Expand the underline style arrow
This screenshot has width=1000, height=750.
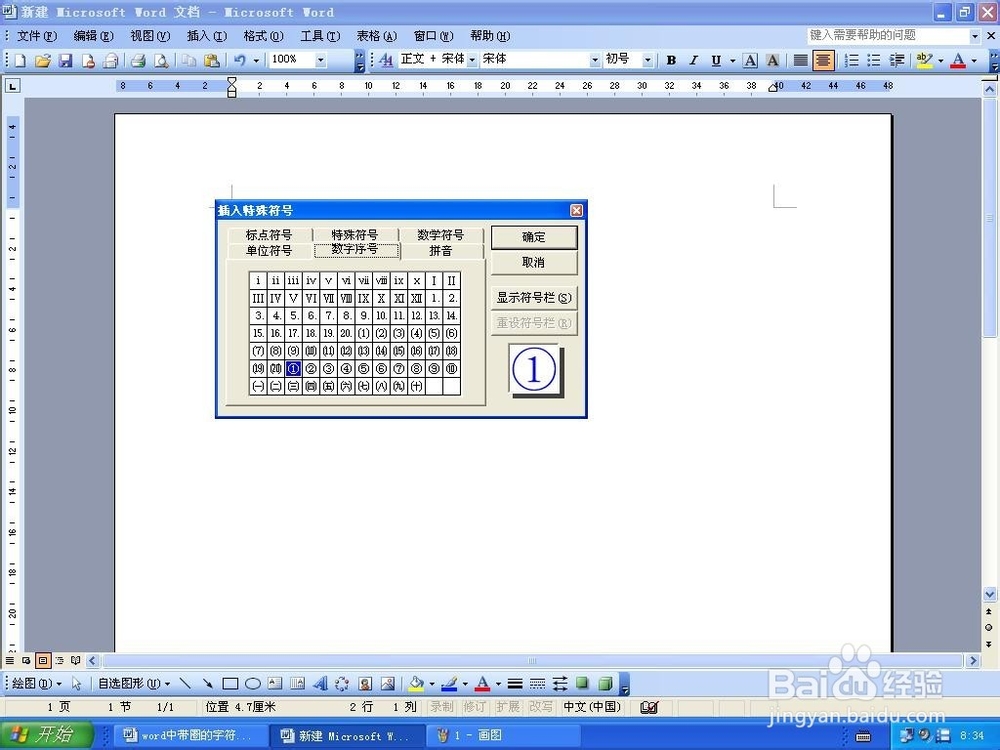[x=732, y=61]
